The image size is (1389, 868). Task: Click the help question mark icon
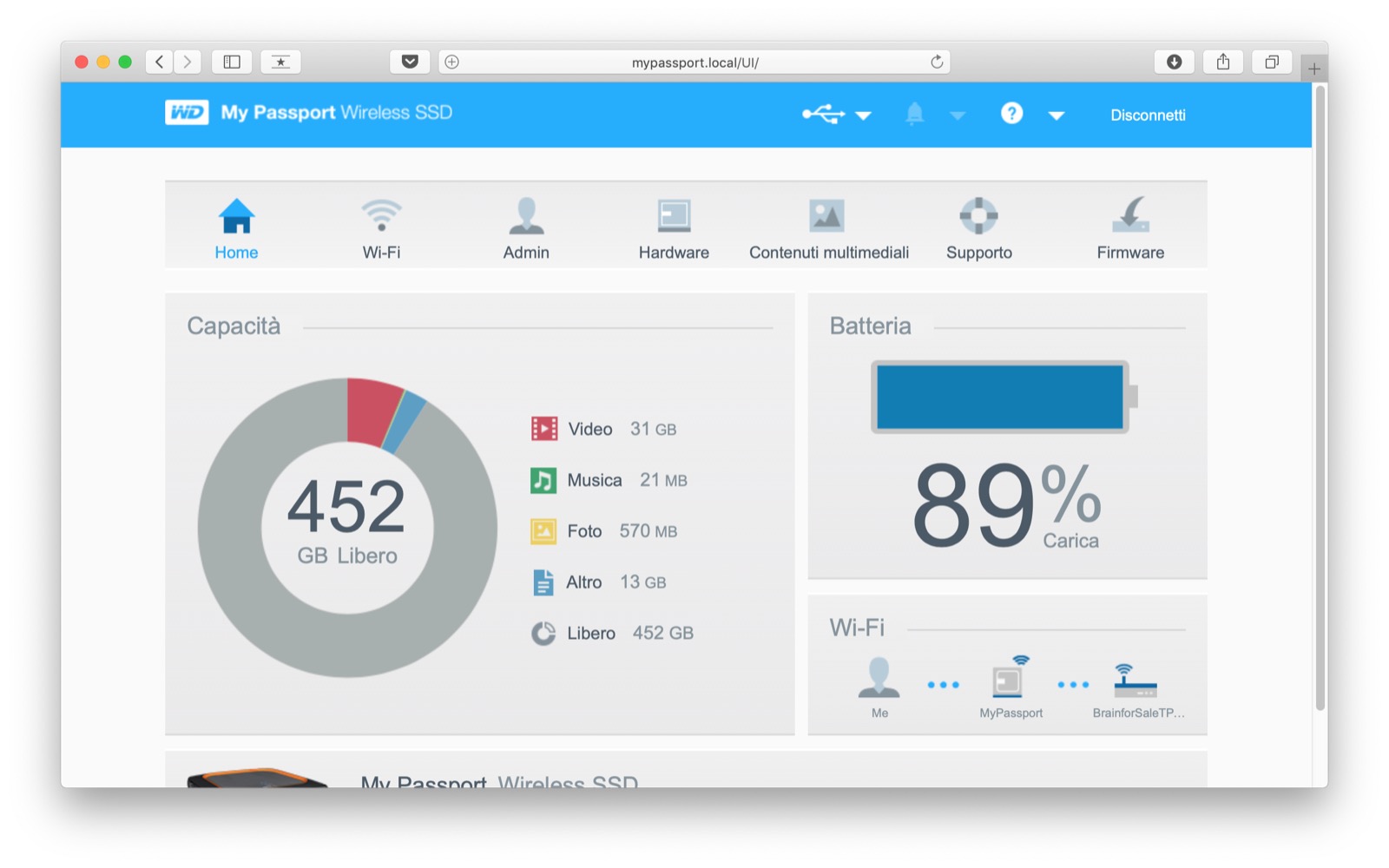[1011, 114]
